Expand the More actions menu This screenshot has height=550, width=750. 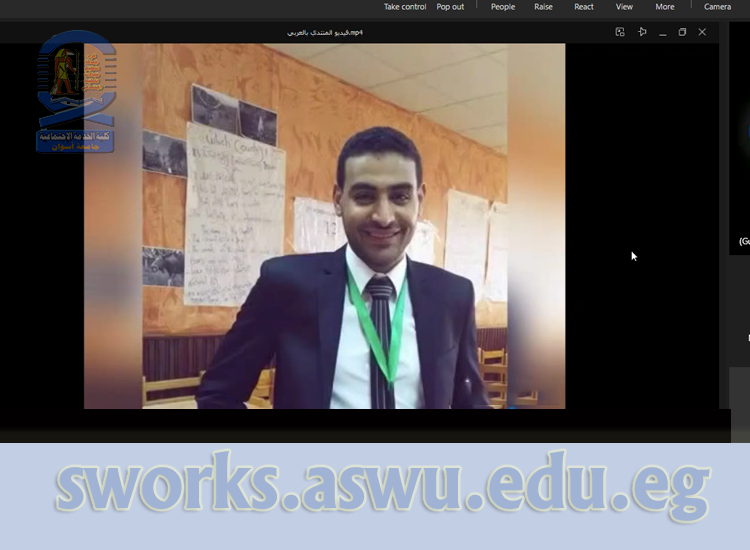(x=665, y=7)
